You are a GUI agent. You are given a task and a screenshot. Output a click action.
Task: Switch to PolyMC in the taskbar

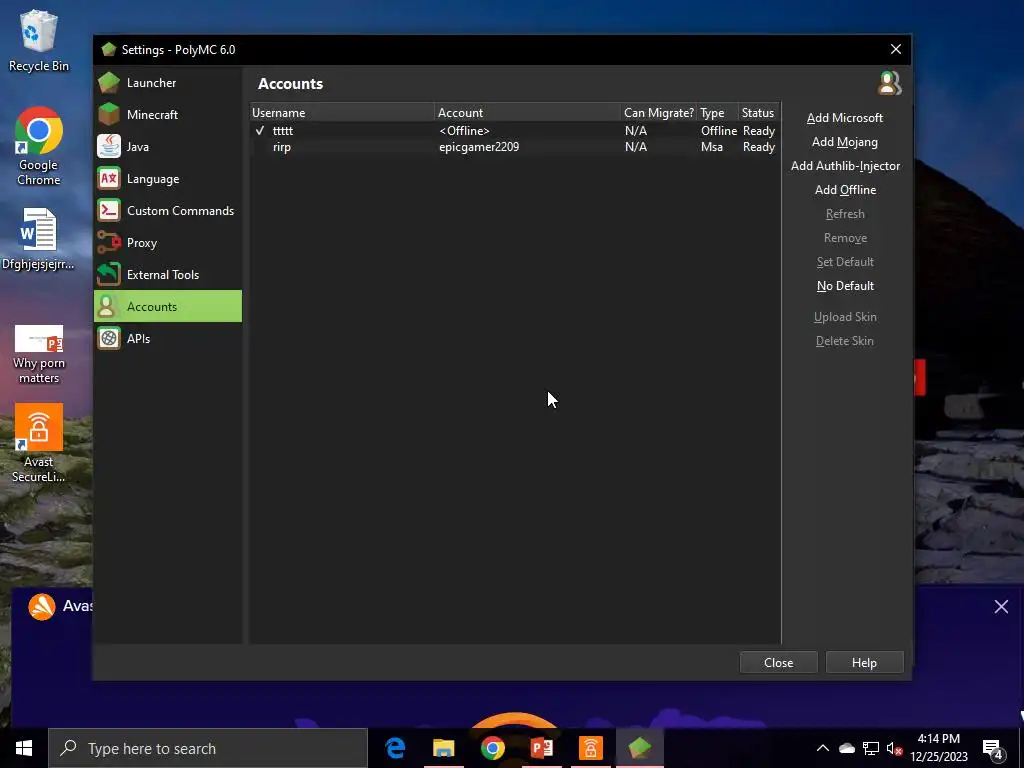640,748
